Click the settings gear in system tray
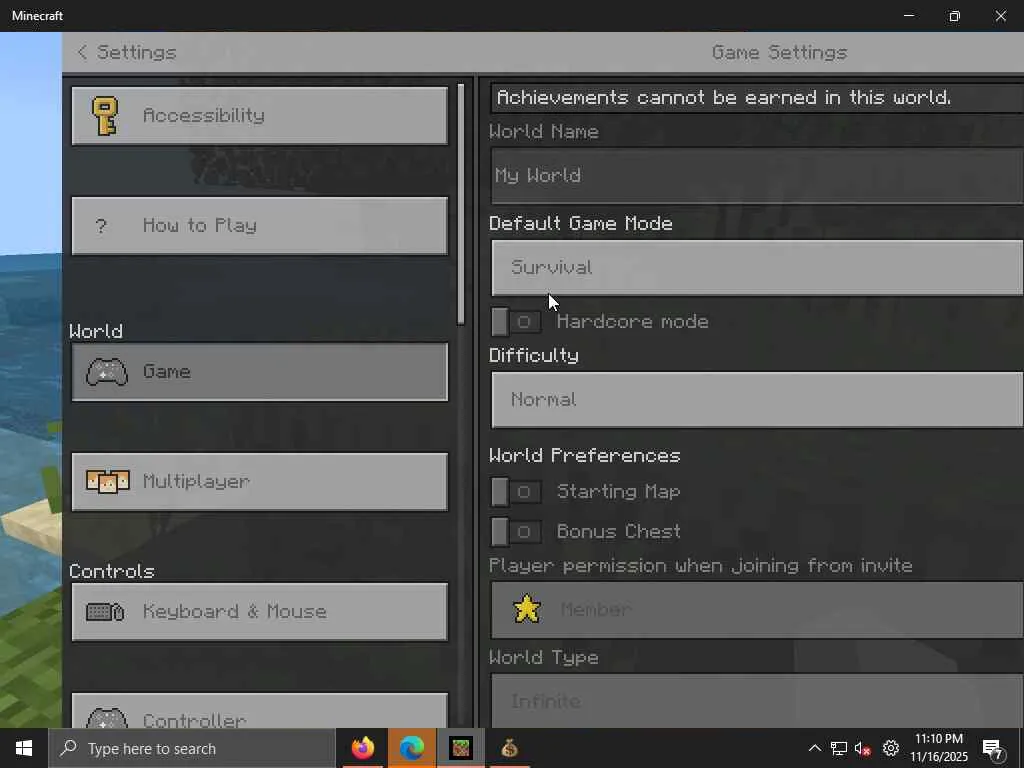 pyautogui.click(x=891, y=748)
